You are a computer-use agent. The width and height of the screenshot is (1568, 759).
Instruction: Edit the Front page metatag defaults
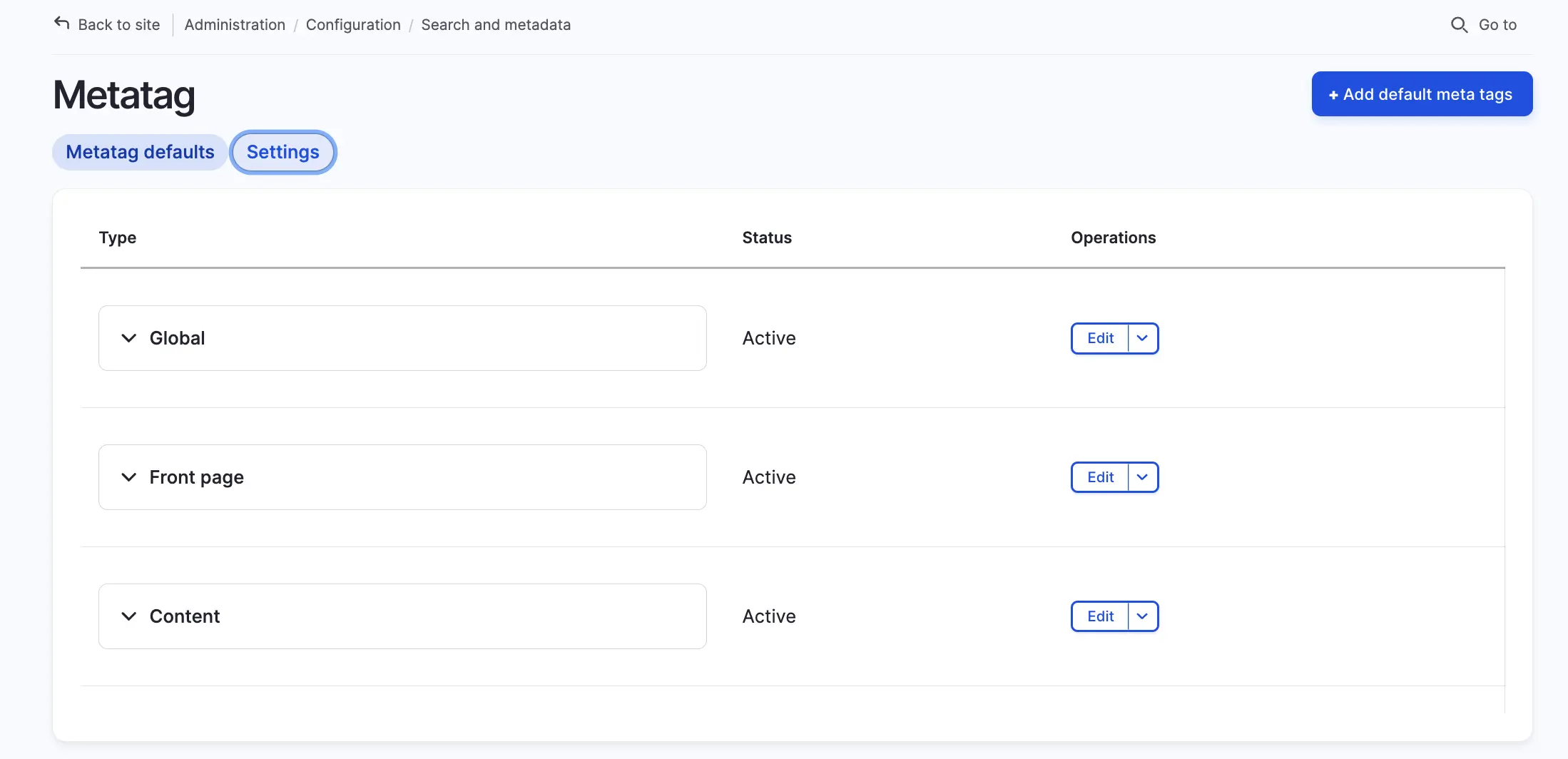(x=1100, y=477)
